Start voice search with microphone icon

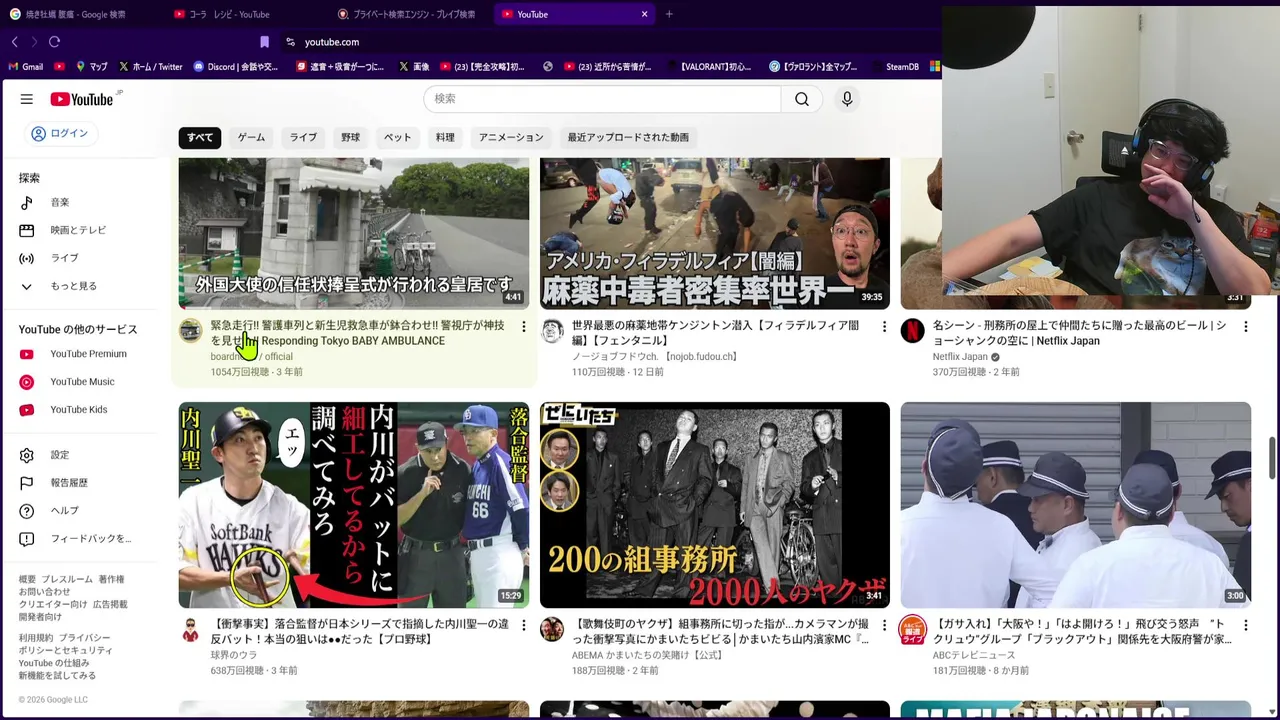coord(847,99)
